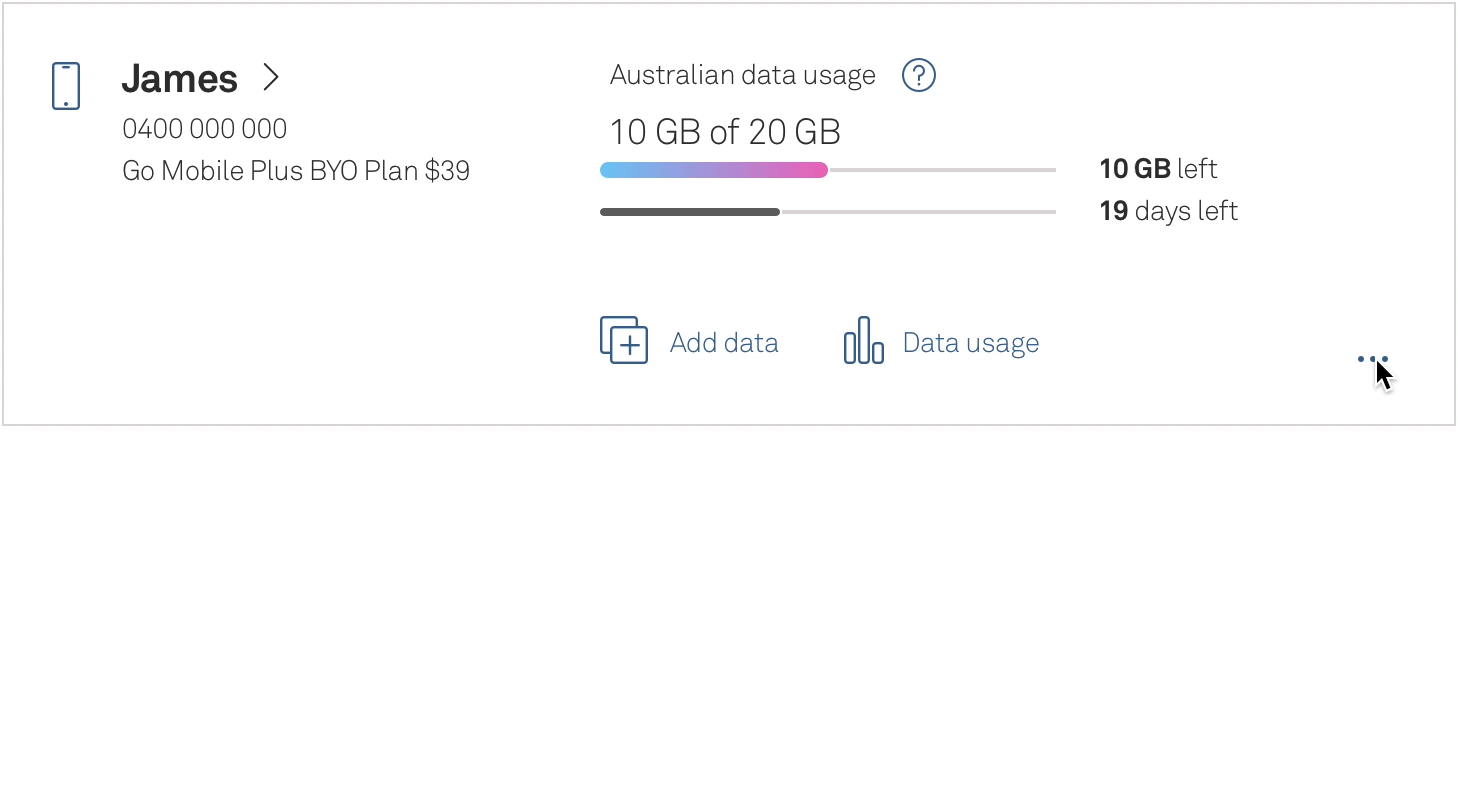1458x793 pixels.
Task: Click the Data usage bar chart icon
Action: tap(863, 341)
